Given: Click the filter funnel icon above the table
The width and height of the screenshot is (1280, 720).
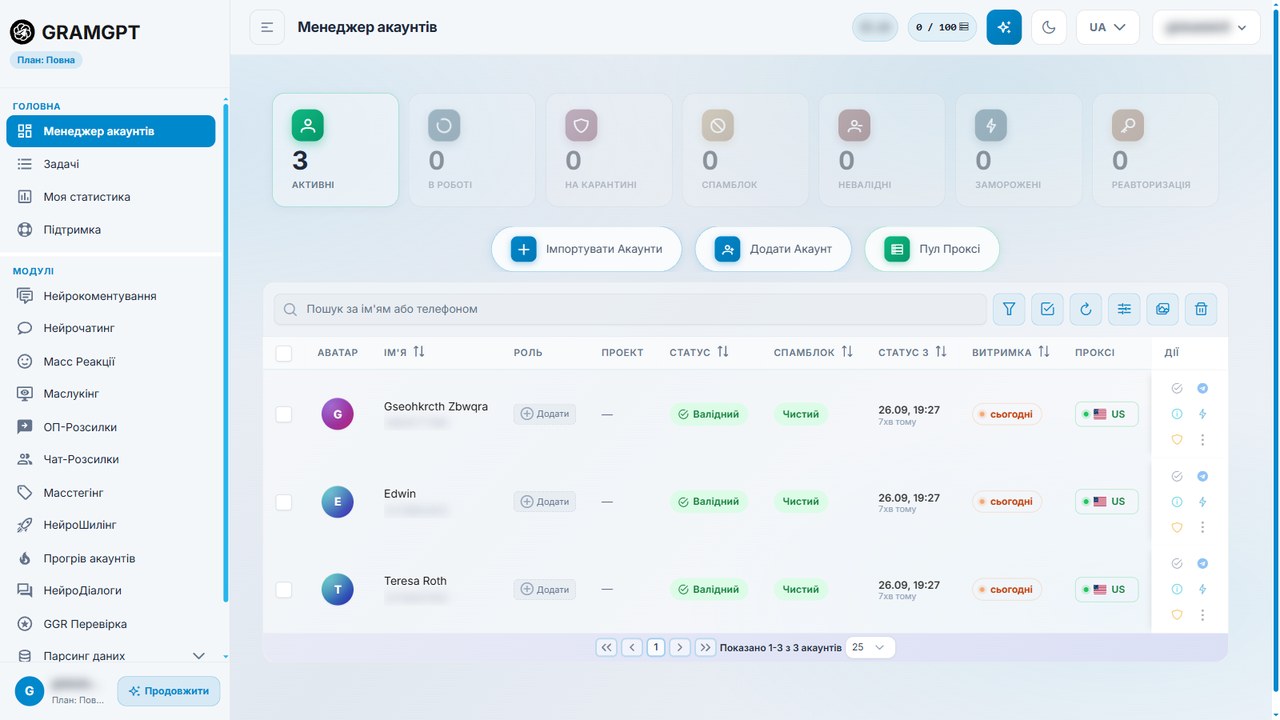Looking at the screenshot, I should [1009, 309].
